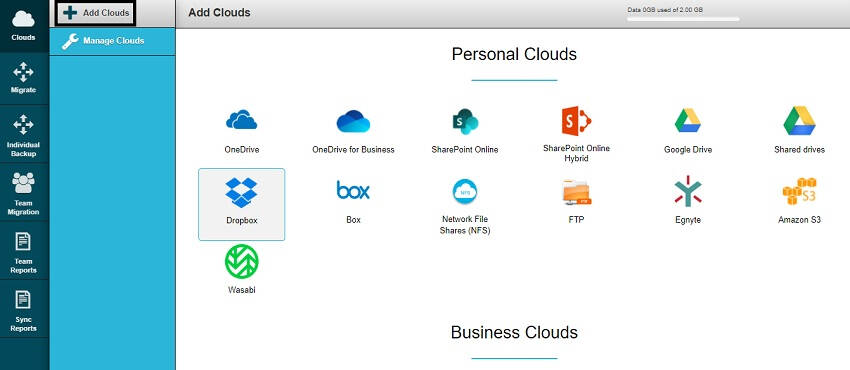Click the 'Add Clouds' page title

[219, 12]
